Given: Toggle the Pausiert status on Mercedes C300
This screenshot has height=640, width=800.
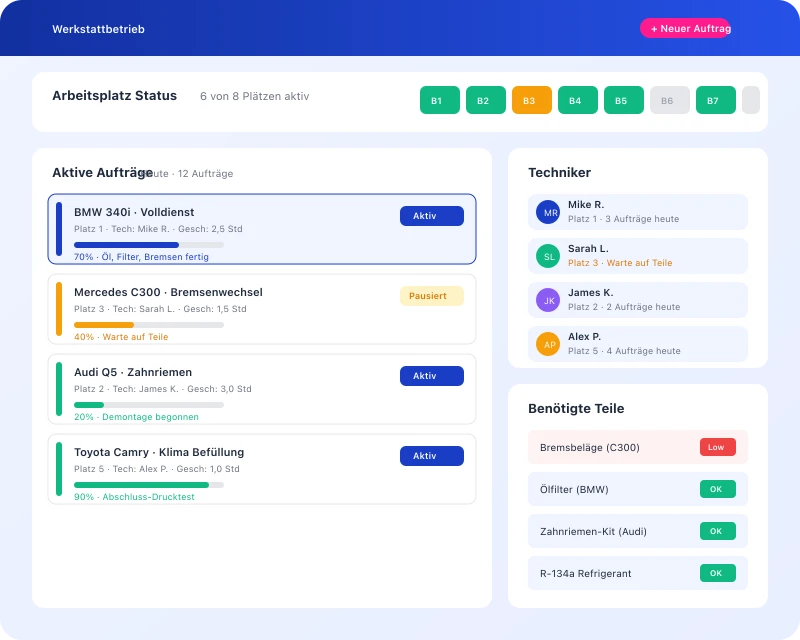Looking at the screenshot, I should (431, 296).
